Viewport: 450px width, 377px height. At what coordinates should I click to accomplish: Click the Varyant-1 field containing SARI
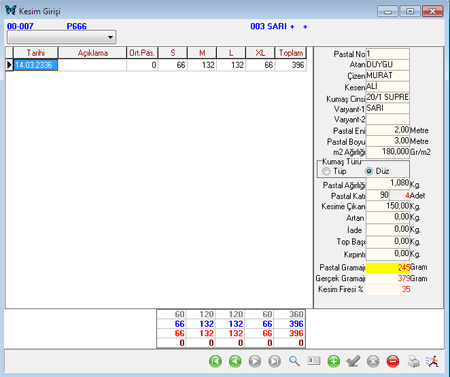pos(387,108)
